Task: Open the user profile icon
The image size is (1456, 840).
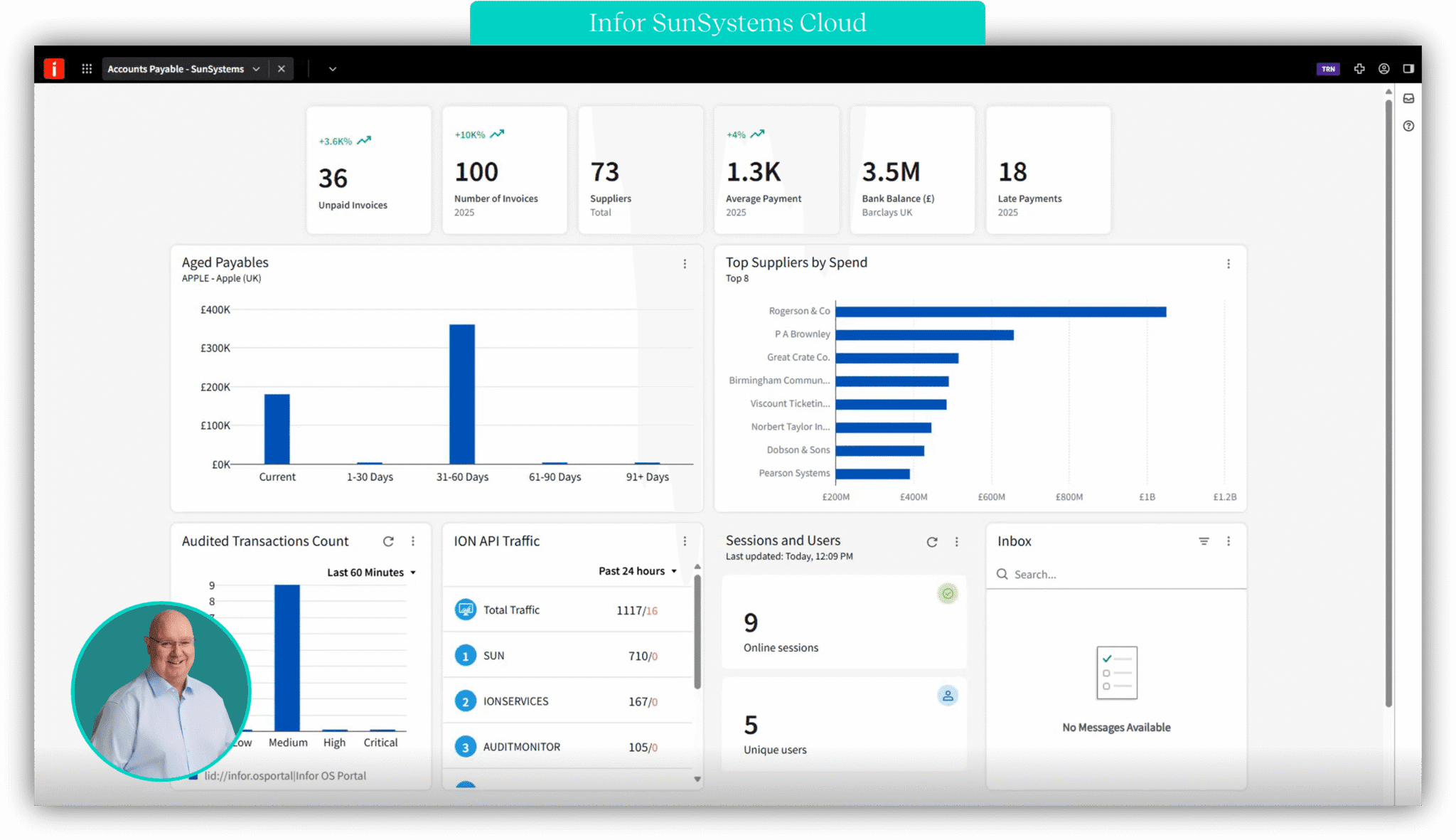Action: pos(1383,69)
